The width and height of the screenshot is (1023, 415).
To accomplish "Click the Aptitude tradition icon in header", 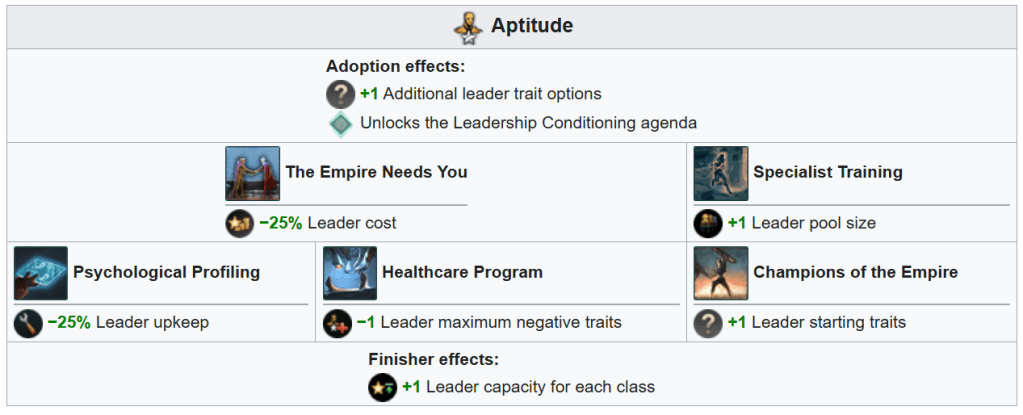I will (x=467, y=27).
